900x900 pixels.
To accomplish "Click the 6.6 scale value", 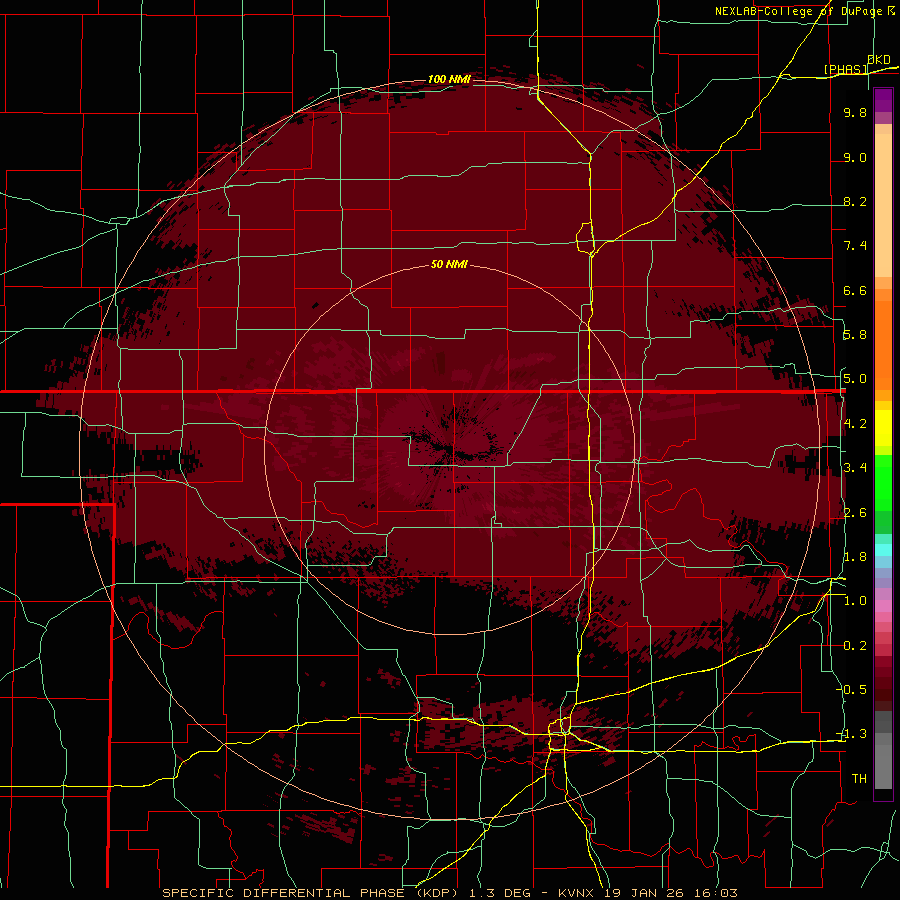I will pos(855,290).
